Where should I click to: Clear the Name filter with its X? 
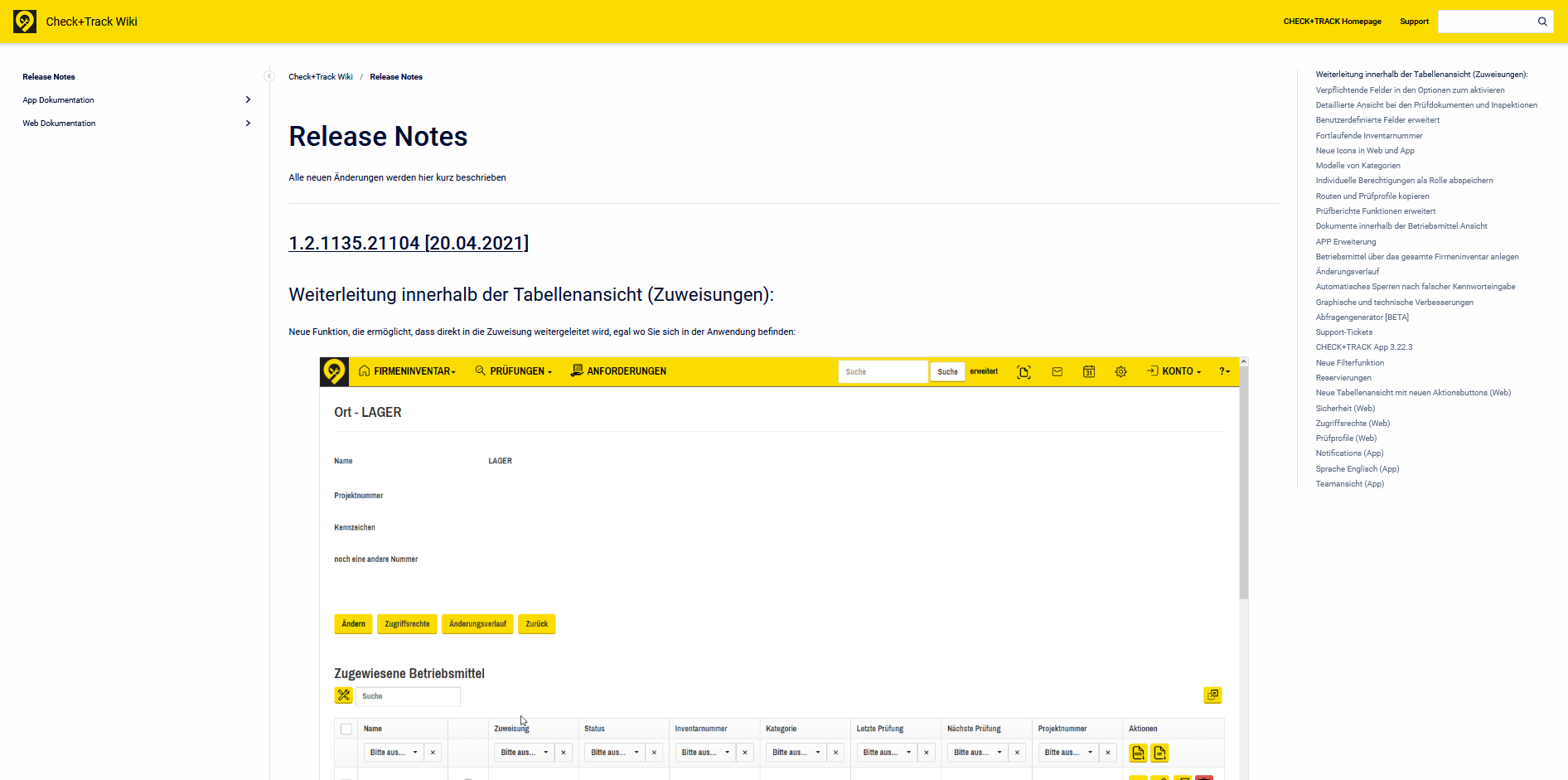433,753
